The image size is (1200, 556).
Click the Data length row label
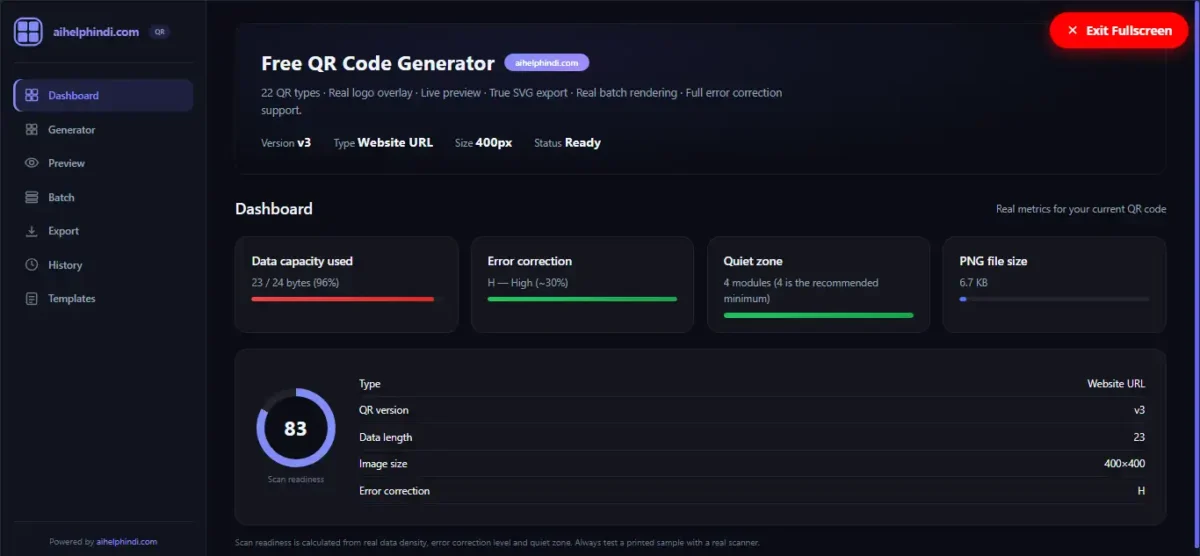pyautogui.click(x=386, y=437)
